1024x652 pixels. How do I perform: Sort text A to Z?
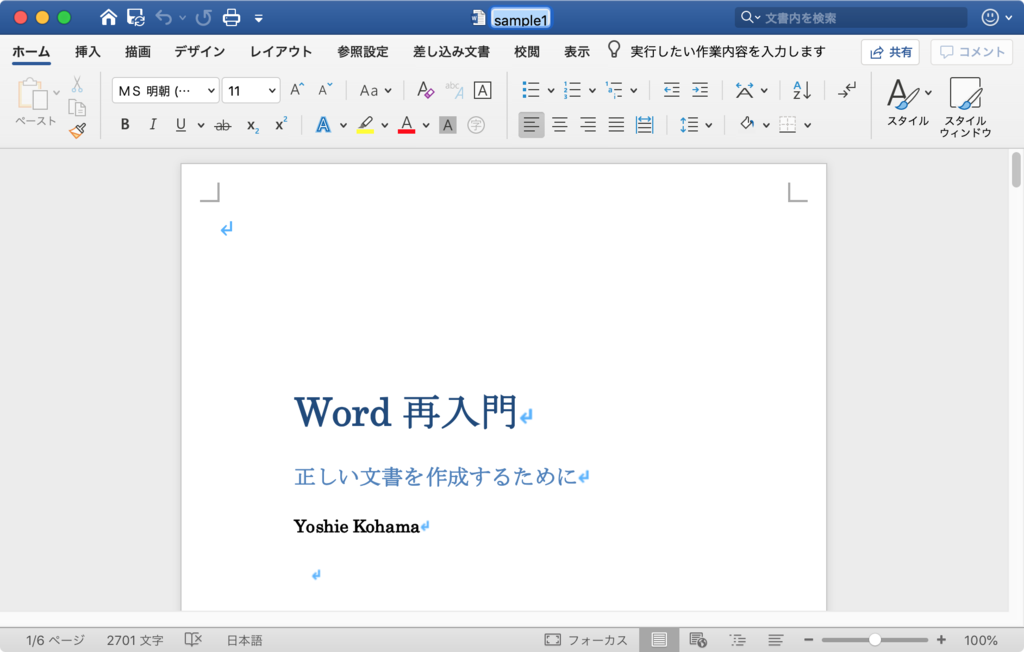click(x=802, y=90)
